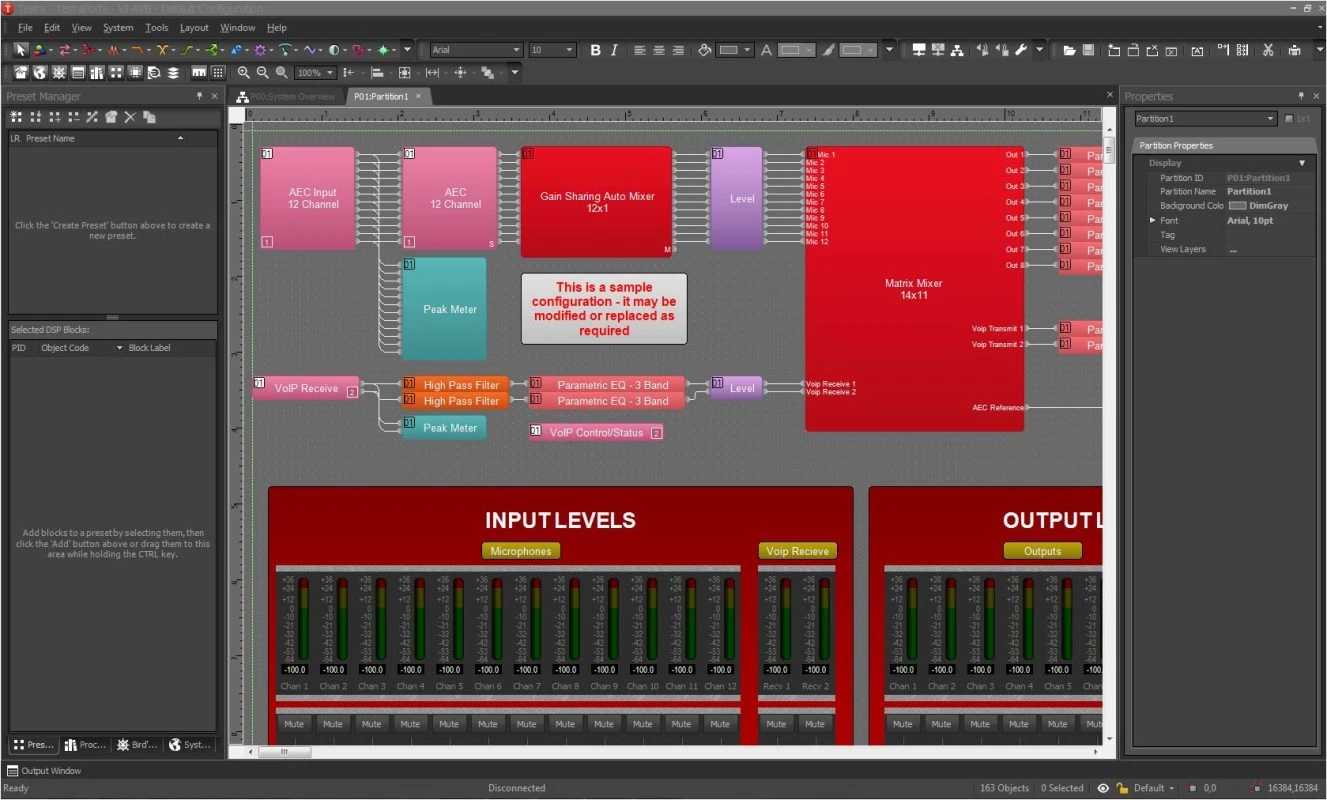The height and width of the screenshot is (800, 1327).
Task: Click the printer icon
Action: [x=1294, y=50]
